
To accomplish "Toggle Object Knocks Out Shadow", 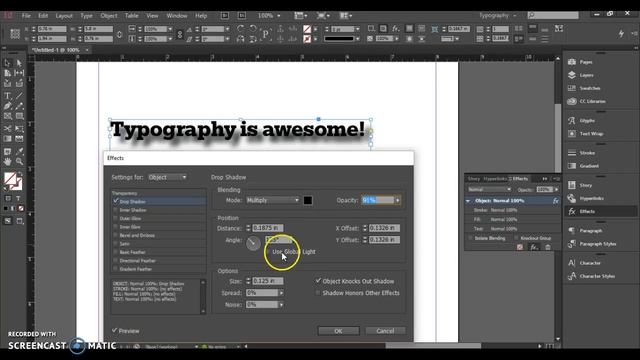I will pyautogui.click(x=318, y=281).
